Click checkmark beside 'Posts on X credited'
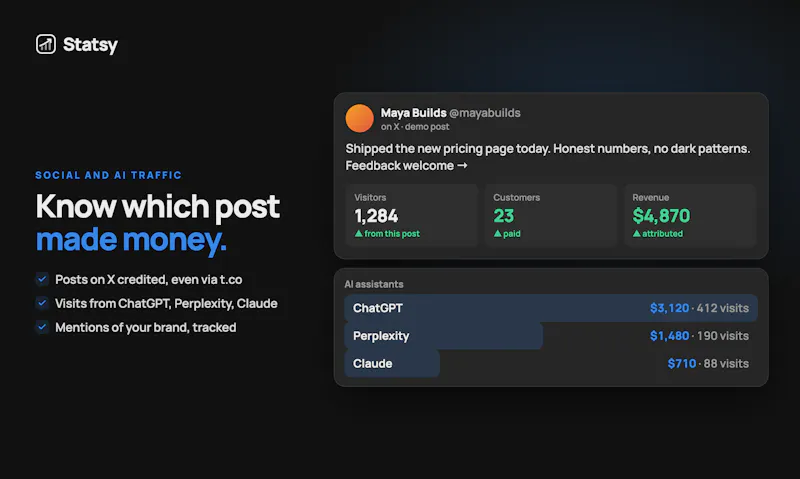This screenshot has width=800, height=479. point(42,279)
